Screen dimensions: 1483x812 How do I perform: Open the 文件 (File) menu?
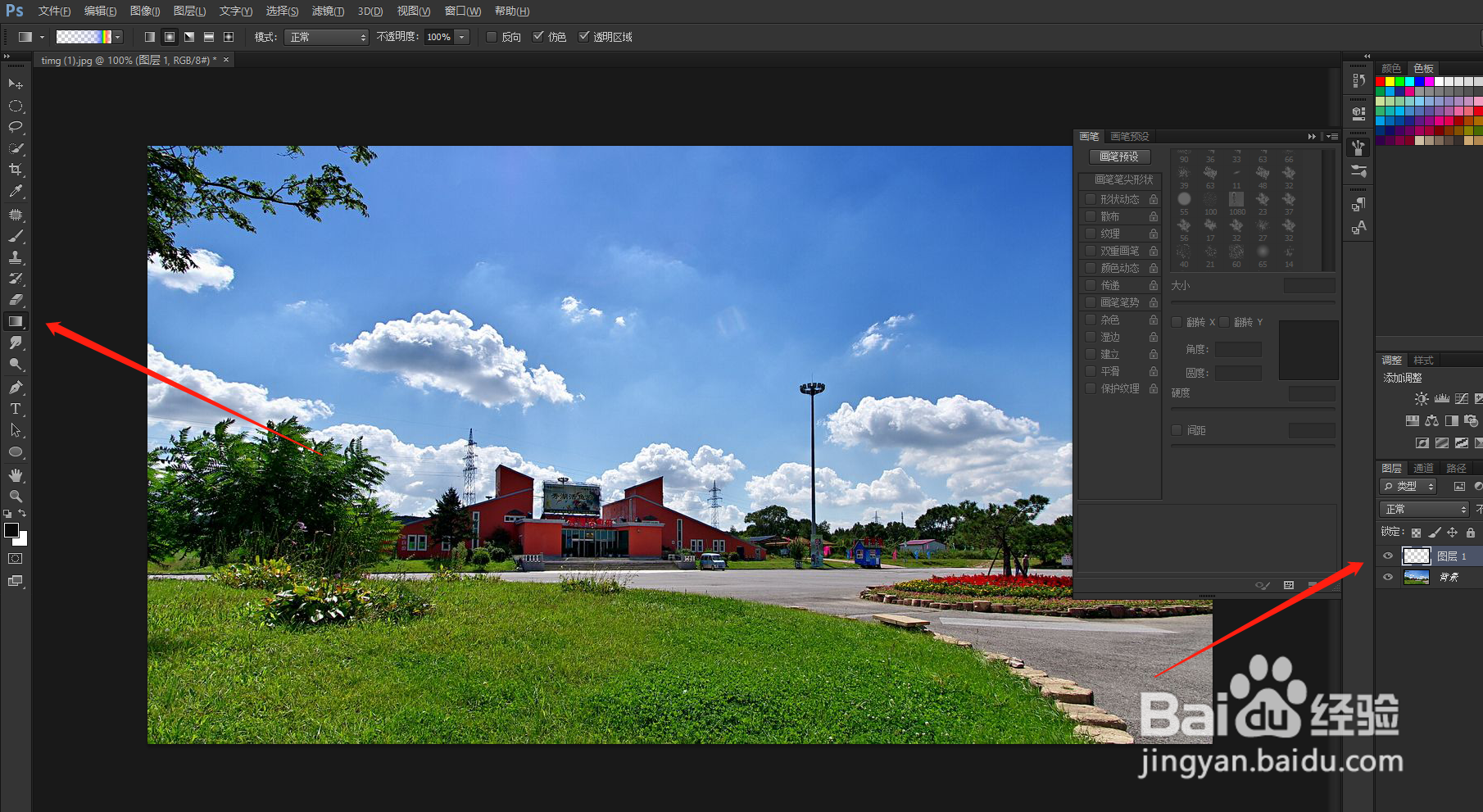pos(54,11)
